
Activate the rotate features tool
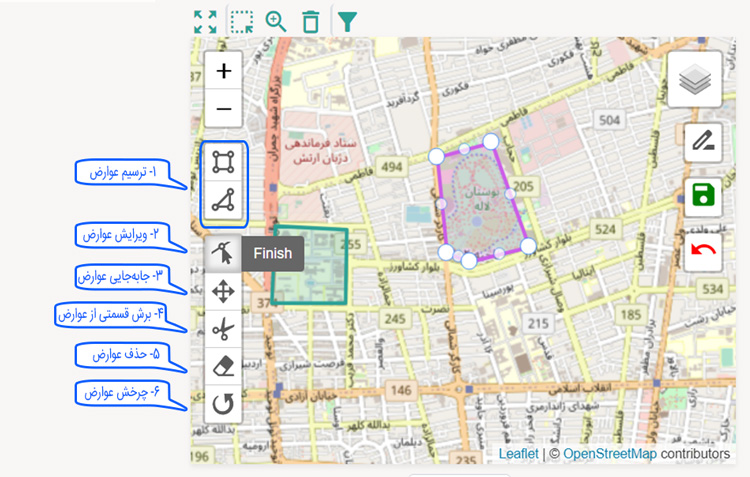coord(224,405)
